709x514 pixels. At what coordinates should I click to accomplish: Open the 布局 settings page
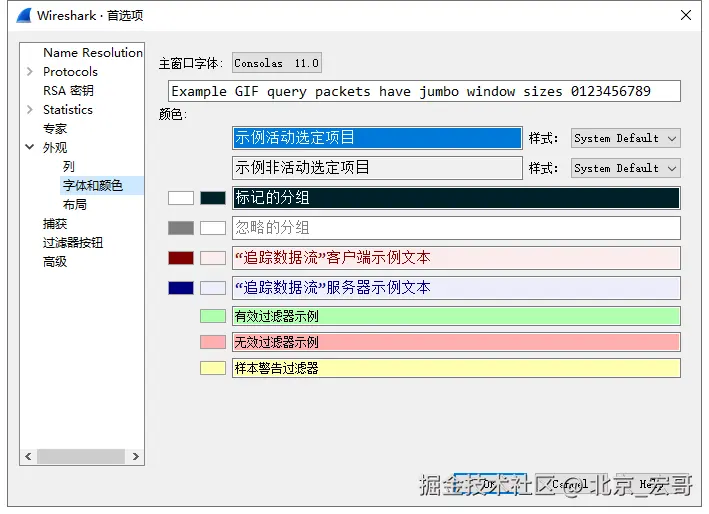75,204
